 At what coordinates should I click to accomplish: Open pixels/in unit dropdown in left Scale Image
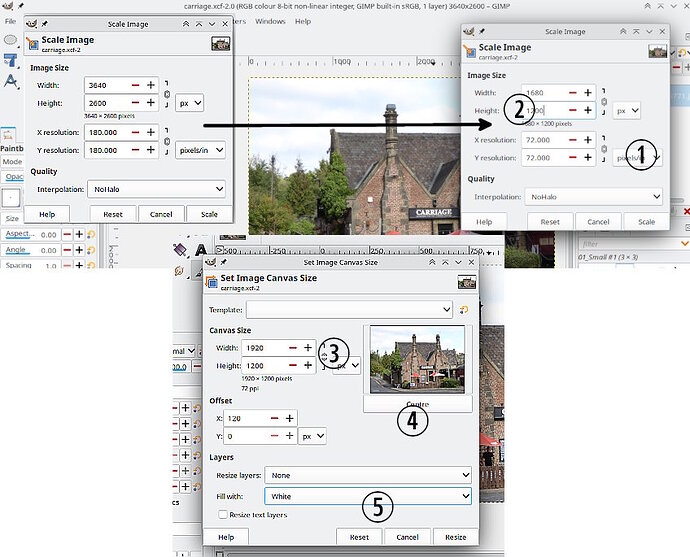tap(200, 150)
